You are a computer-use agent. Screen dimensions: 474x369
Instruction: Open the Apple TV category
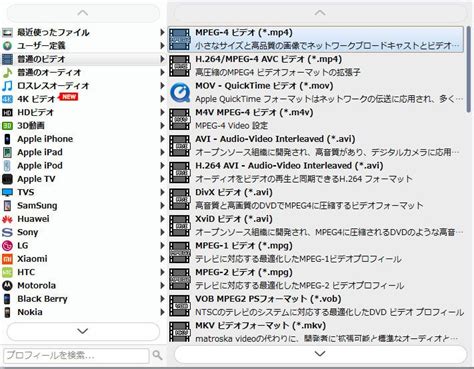pyautogui.click(x=83, y=179)
